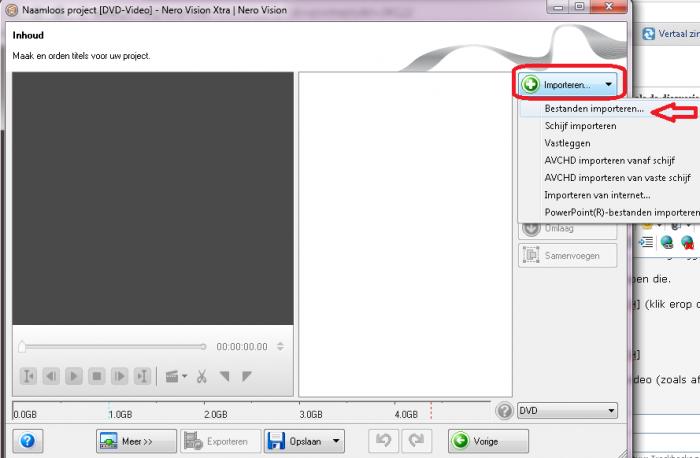Viewport: 700px width, 458px height.
Task: Click the Samenvoegen button
Action: (567, 255)
